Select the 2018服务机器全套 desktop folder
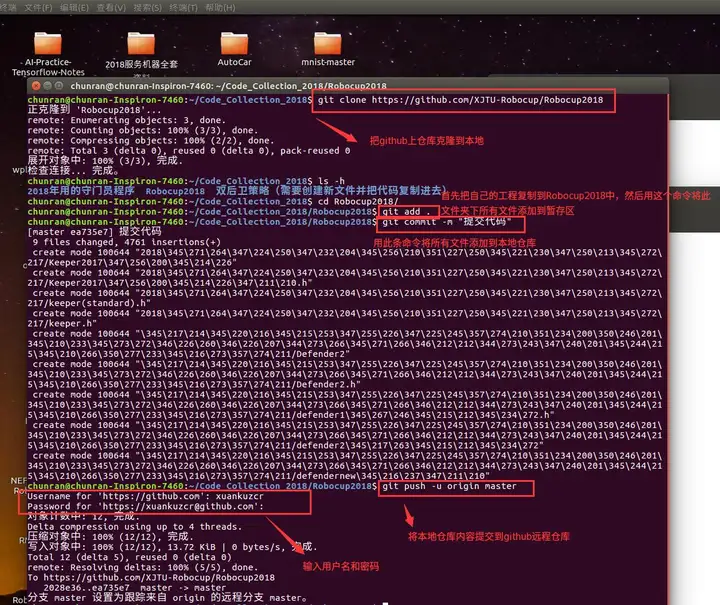The image size is (720, 605). [x=141, y=50]
